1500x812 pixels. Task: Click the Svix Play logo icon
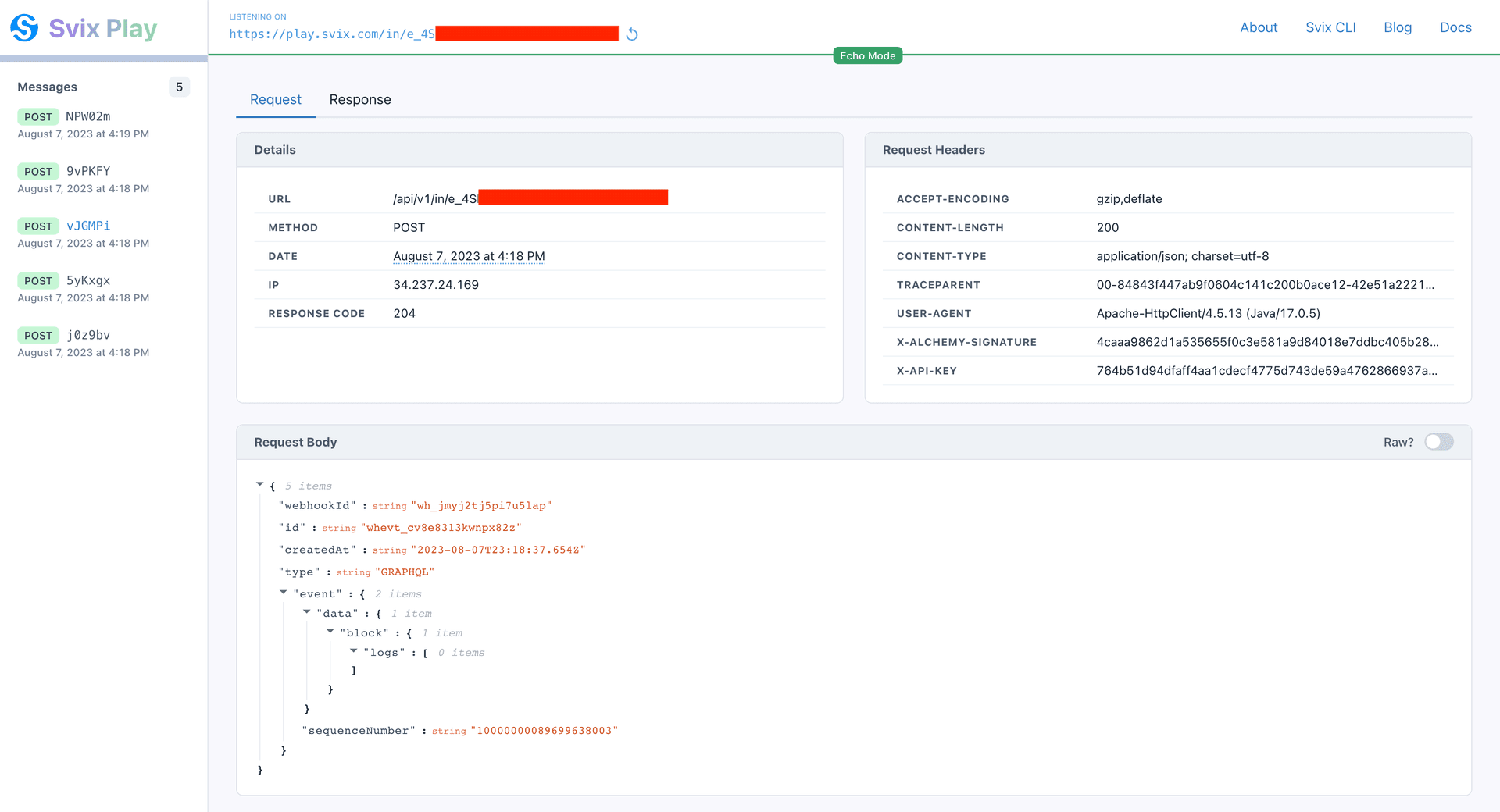click(x=24, y=28)
